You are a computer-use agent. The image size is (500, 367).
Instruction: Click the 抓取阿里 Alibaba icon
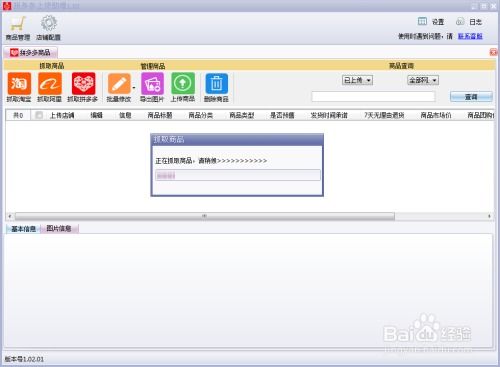click(50, 83)
